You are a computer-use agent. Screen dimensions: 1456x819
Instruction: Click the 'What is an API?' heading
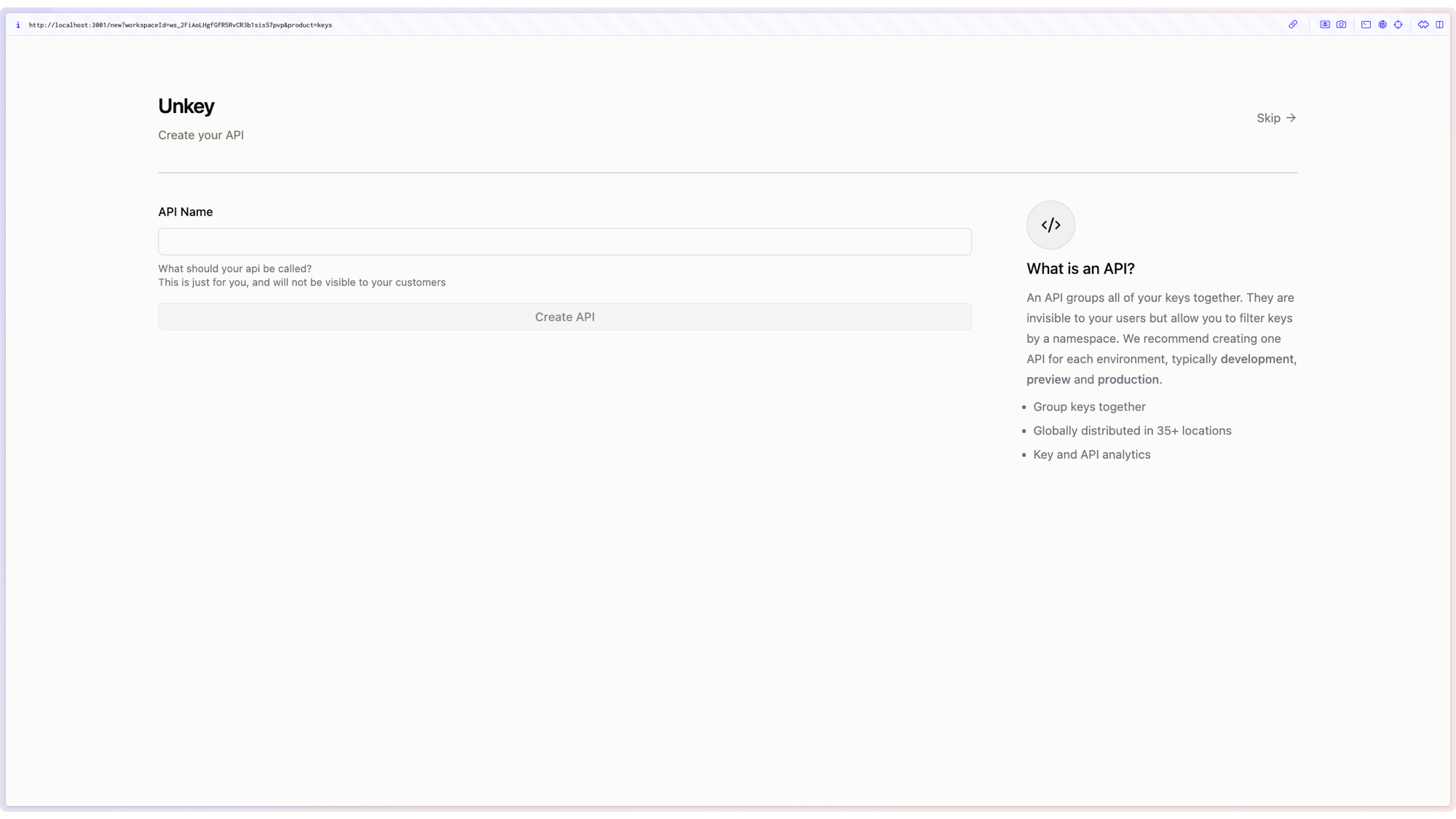click(x=1080, y=269)
